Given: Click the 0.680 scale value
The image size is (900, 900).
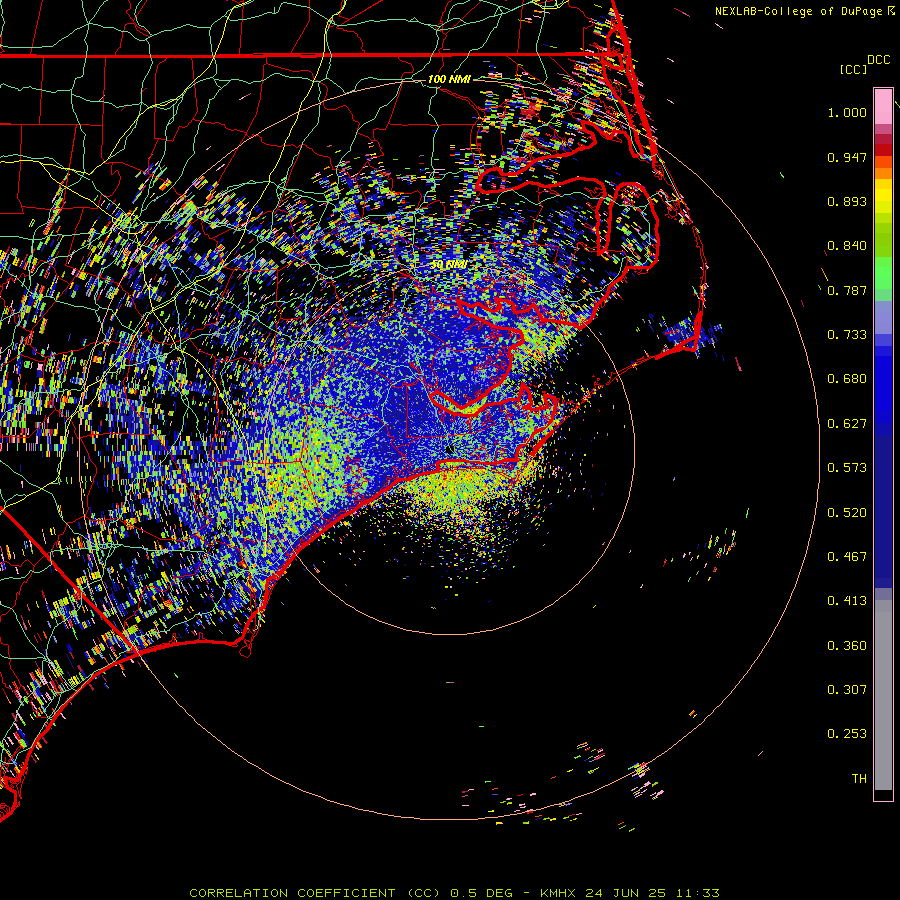Looking at the screenshot, I should [x=847, y=379].
